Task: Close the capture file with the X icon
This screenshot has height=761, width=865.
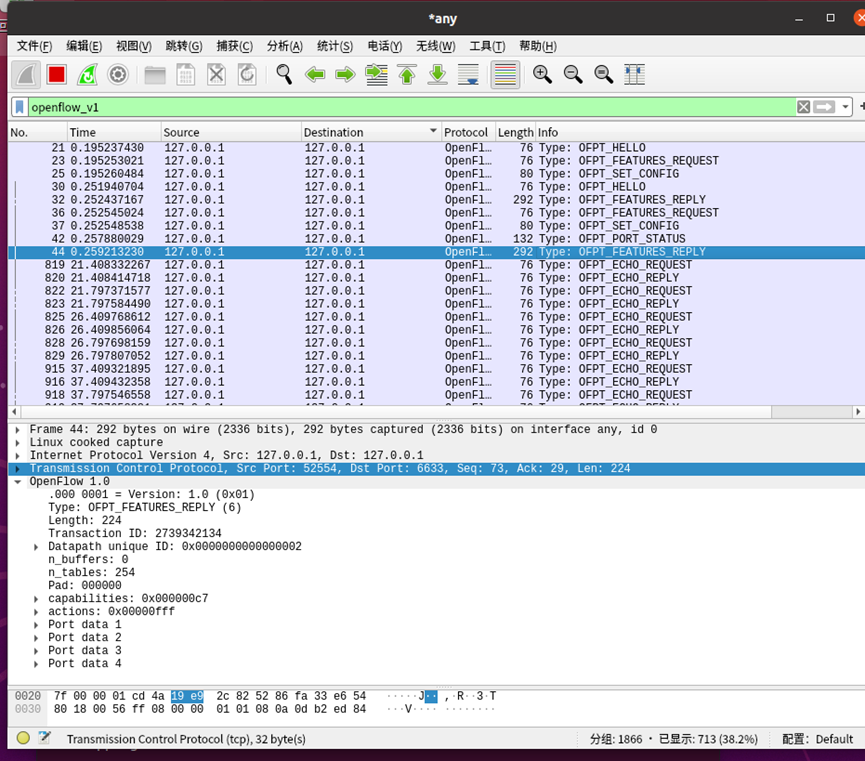Action: point(216,74)
